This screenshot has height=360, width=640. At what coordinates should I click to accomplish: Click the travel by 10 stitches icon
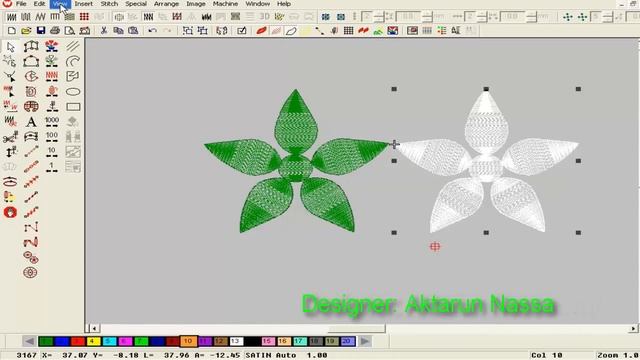[x=52, y=151]
